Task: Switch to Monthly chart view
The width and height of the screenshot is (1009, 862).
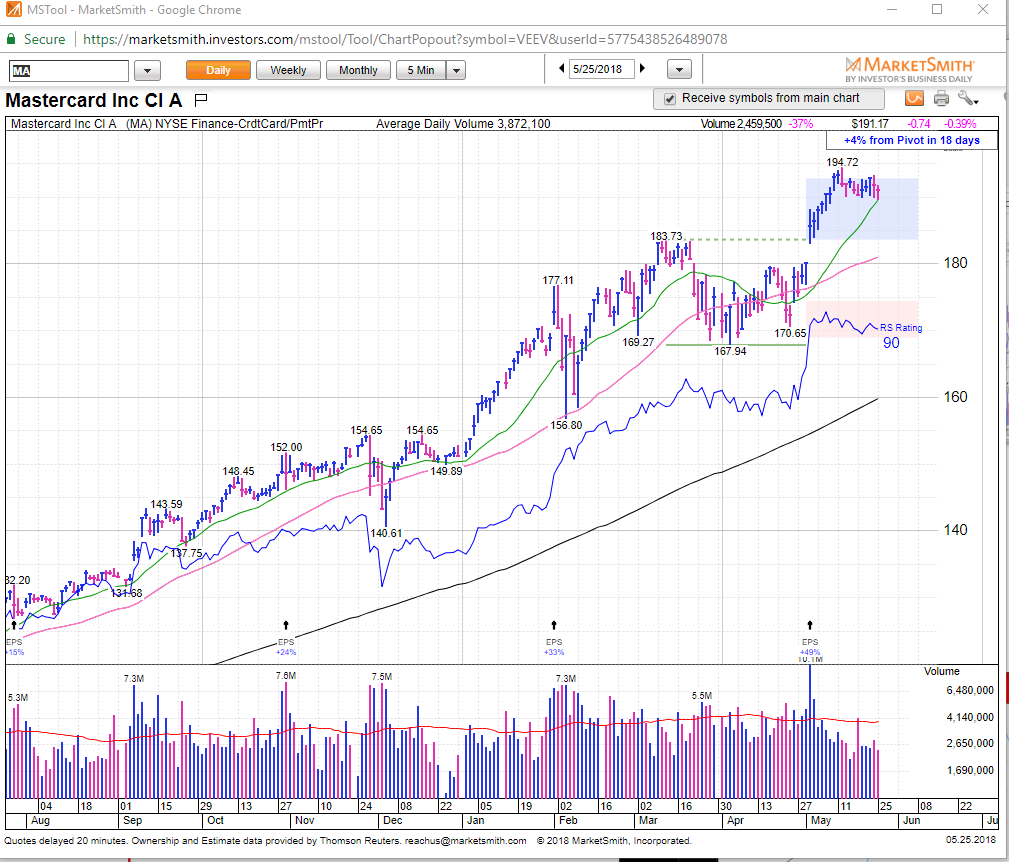Action: [x=358, y=70]
